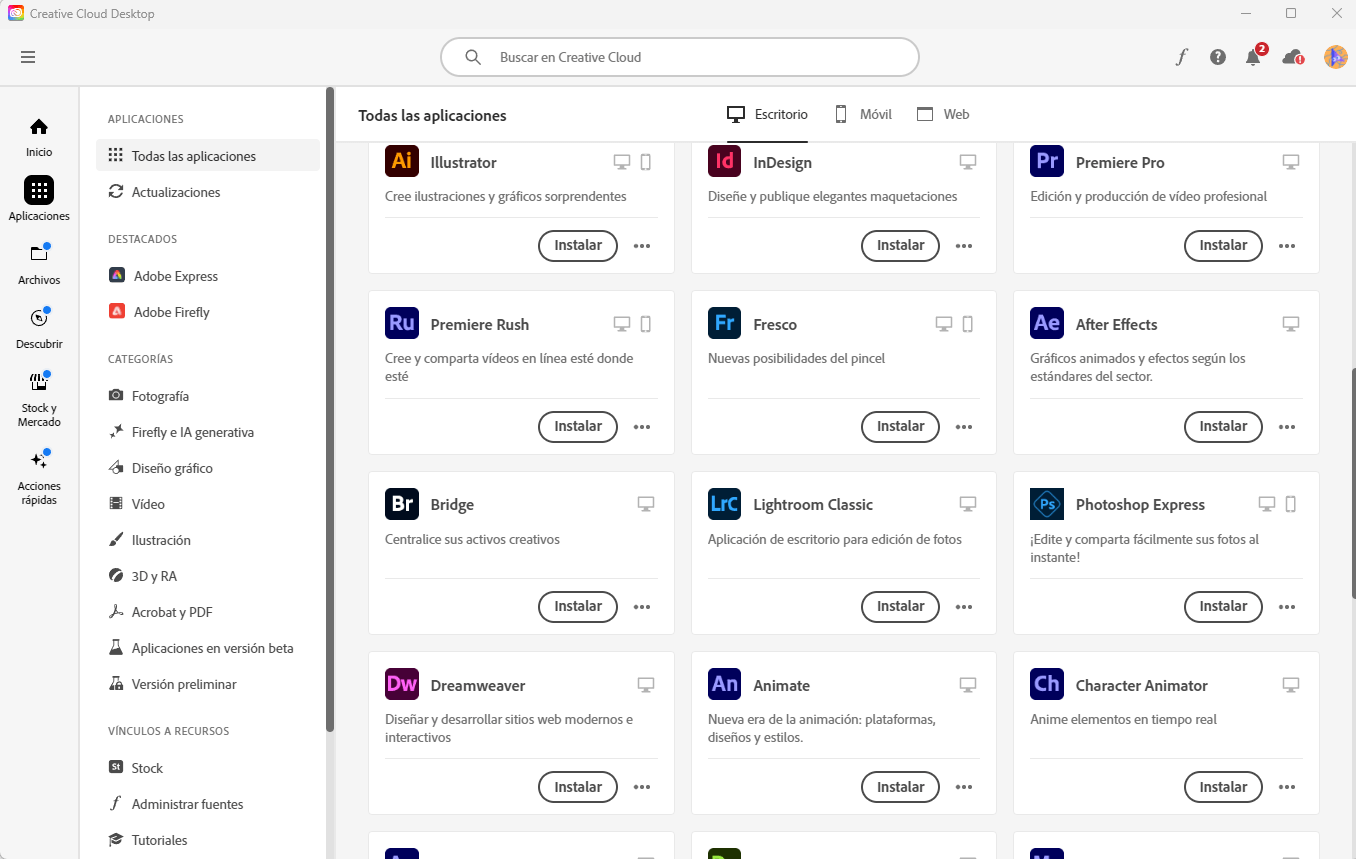Switch to the Escritorio tab
Screen dimensions: 1356x859
(767, 114)
